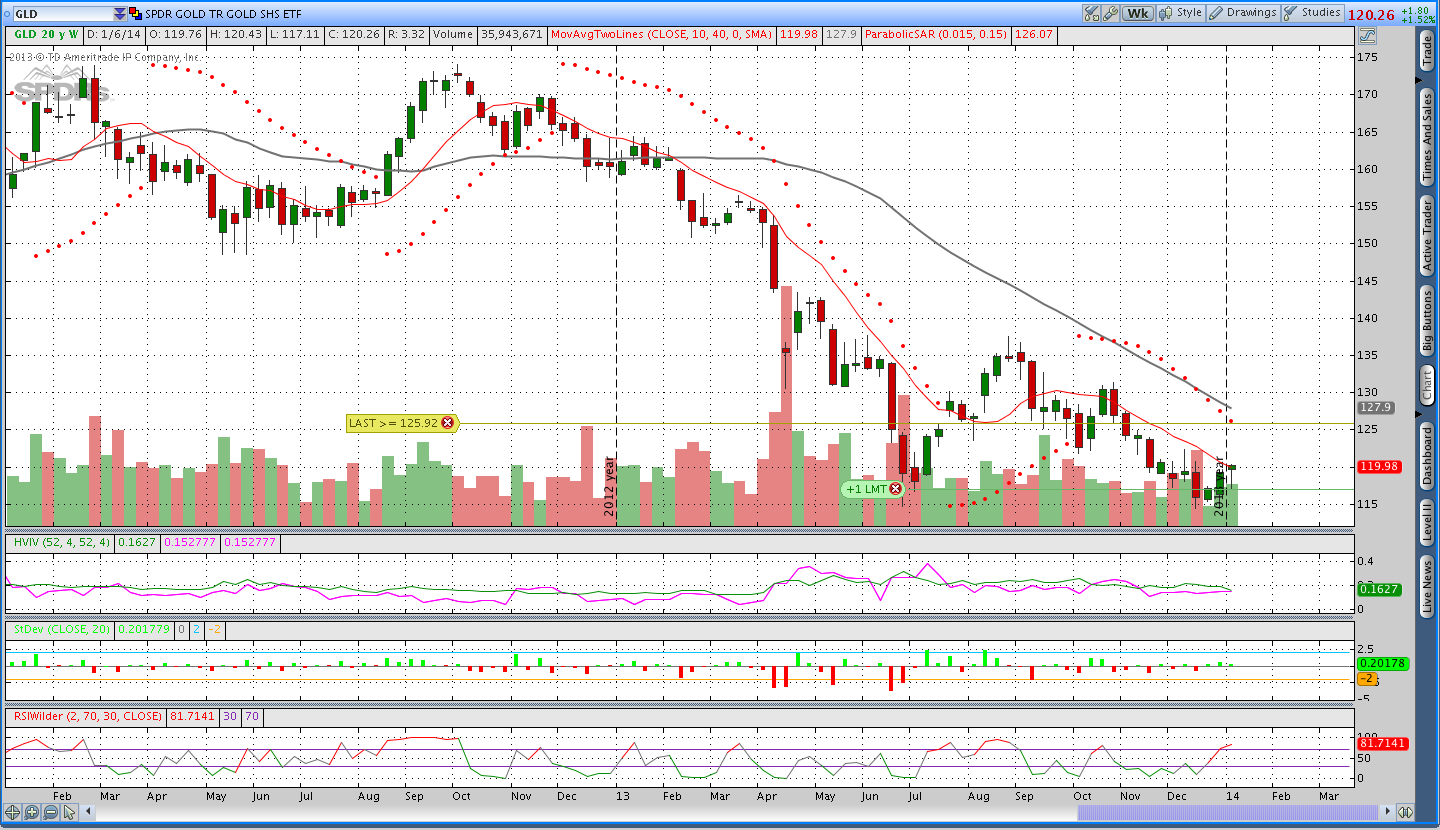Image resolution: width=1440 pixels, height=830 pixels.
Task: Click the horizontal time scrollbar thumb
Action: click(1227, 812)
